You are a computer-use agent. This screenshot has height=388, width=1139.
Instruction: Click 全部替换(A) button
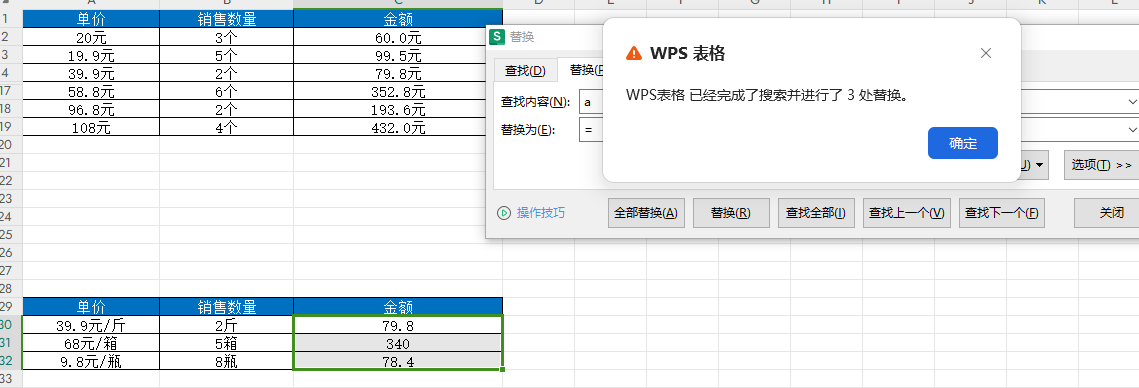[x=646, y=213]
